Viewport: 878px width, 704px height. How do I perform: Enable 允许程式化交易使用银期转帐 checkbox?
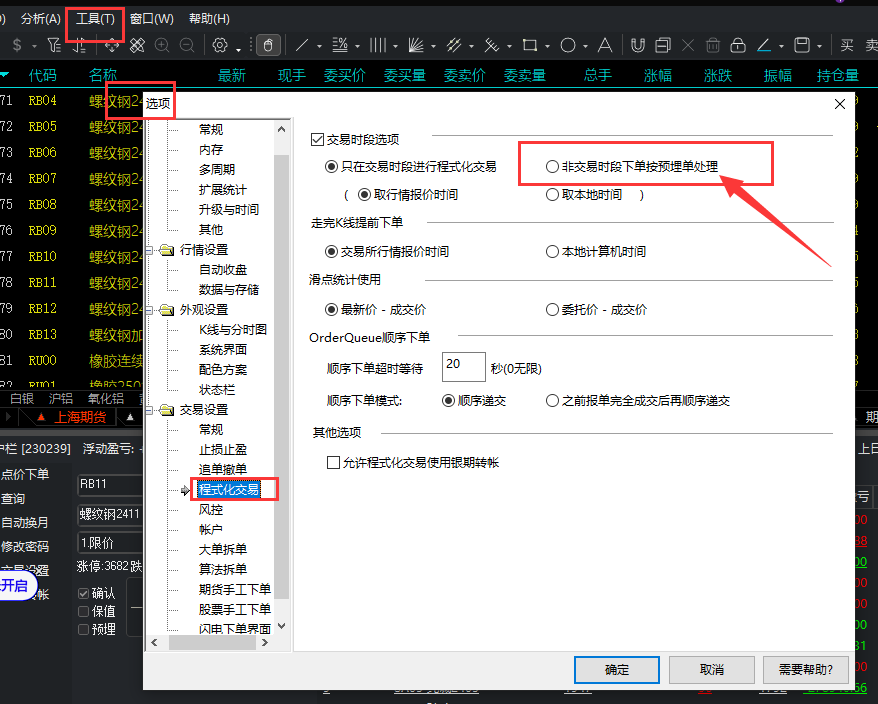tap(333, 462)
